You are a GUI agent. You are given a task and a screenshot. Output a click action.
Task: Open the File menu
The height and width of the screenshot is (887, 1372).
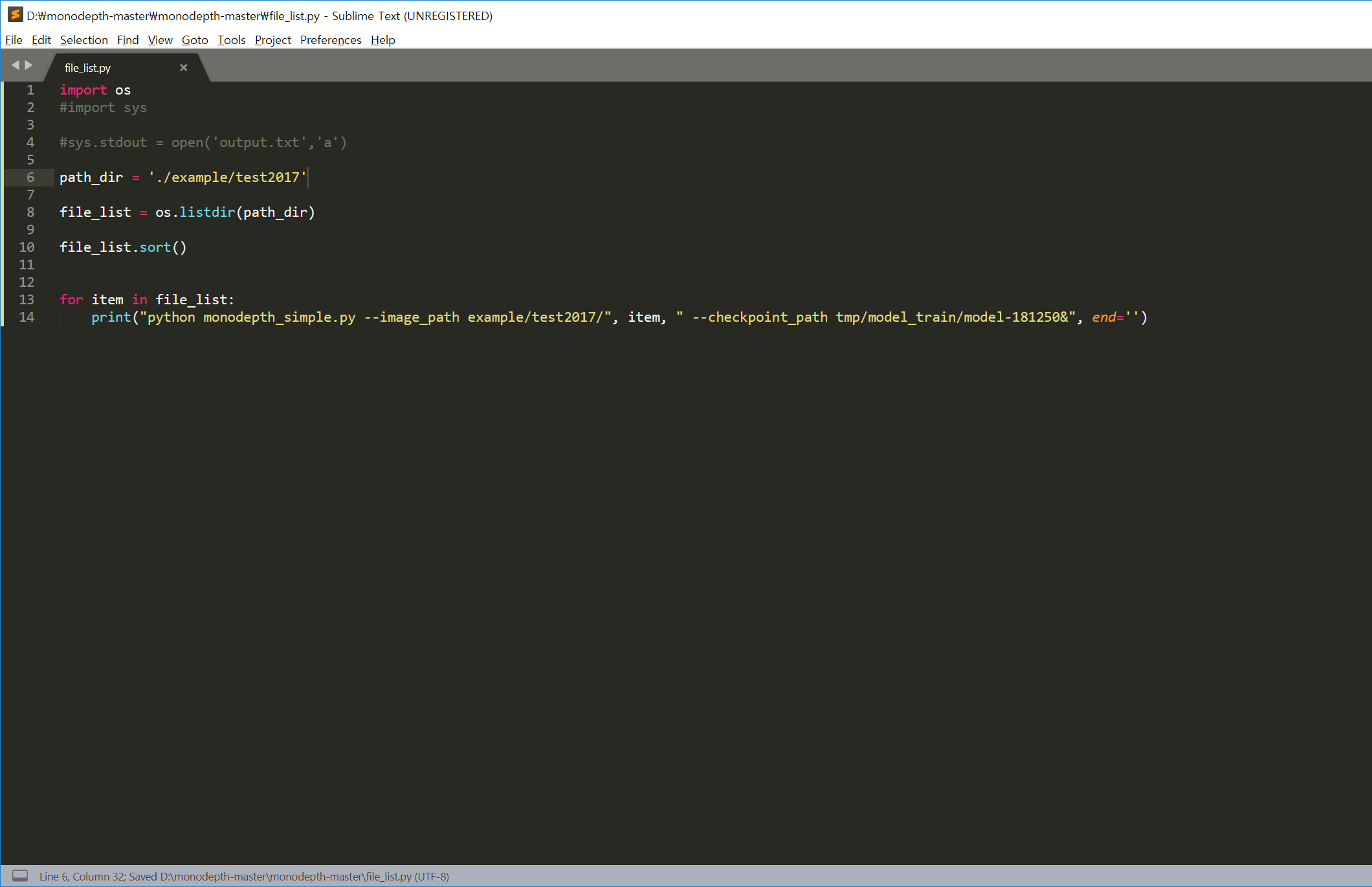point(14,40)
